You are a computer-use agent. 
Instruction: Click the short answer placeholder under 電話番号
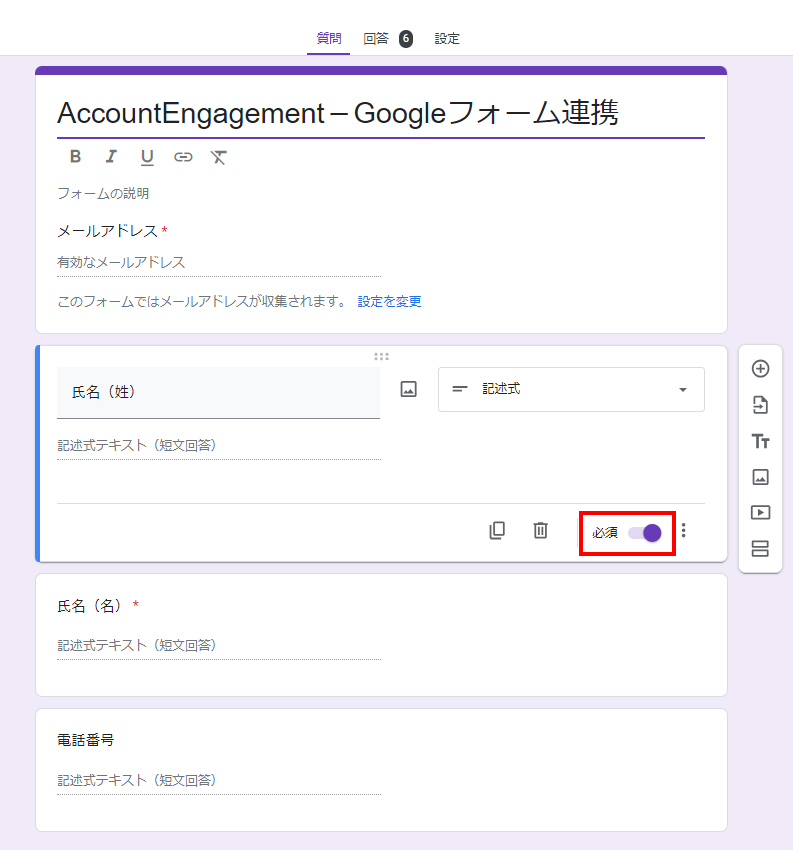pos(137,780)
